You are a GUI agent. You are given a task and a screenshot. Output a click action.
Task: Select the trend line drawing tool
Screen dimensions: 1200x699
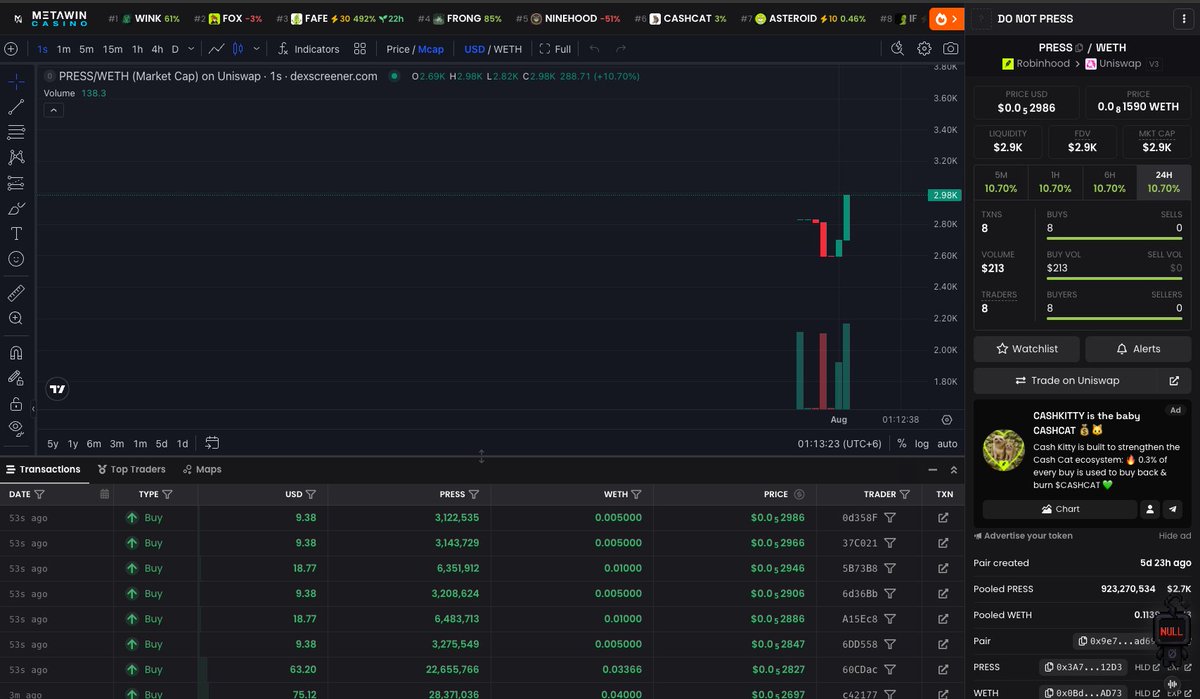tap(16, 107)
